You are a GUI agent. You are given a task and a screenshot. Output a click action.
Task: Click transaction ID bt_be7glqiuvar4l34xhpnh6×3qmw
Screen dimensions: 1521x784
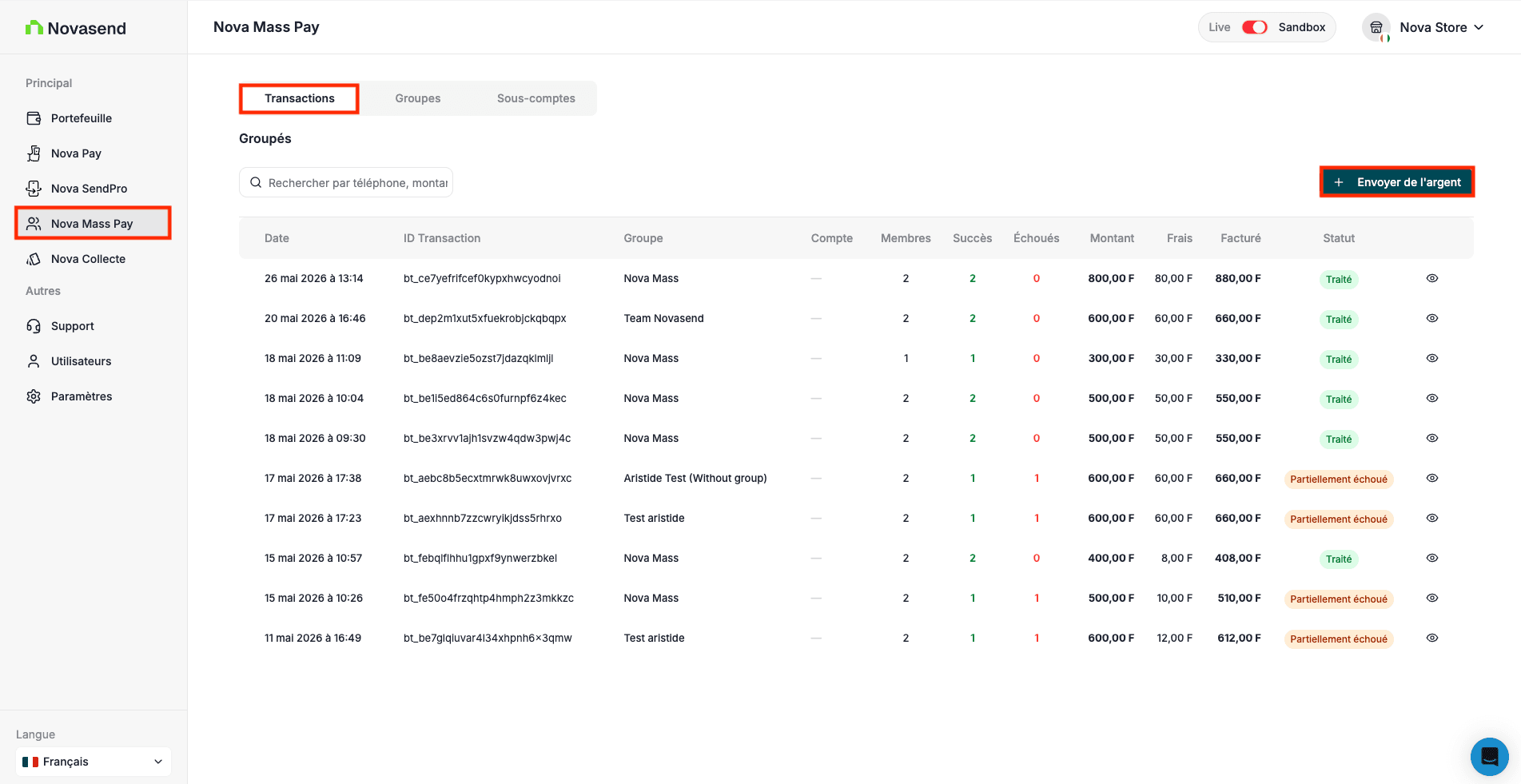[x=488, y=638]
